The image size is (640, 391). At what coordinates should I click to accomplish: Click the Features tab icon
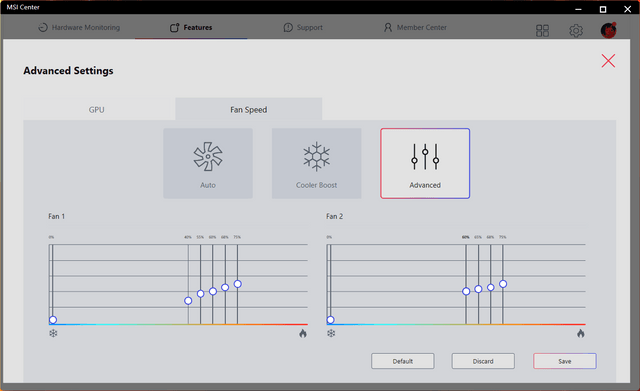[x=175, y=28]
